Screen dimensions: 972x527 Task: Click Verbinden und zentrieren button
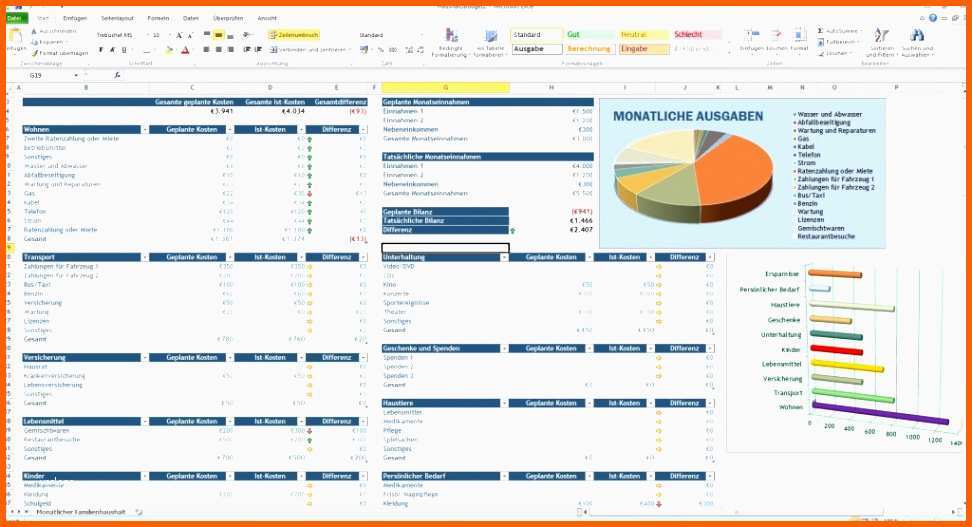pos(309,50)
